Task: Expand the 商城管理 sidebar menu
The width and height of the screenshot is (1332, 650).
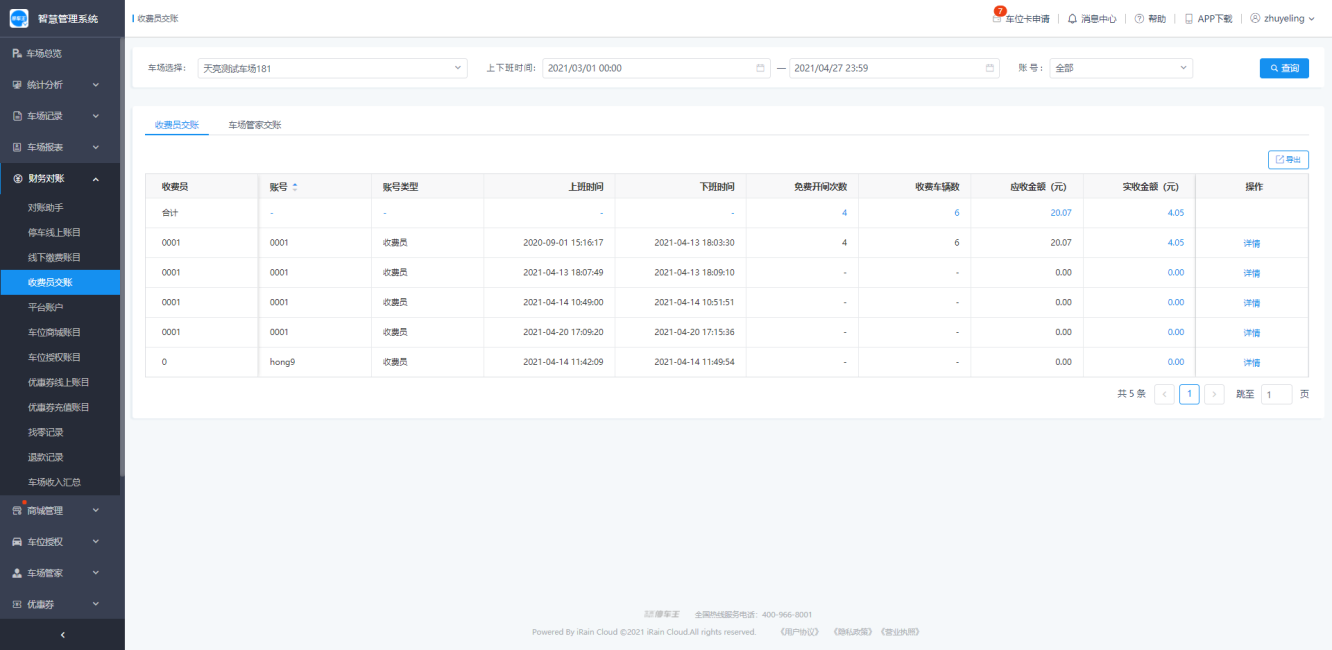Action: (62, 511)
